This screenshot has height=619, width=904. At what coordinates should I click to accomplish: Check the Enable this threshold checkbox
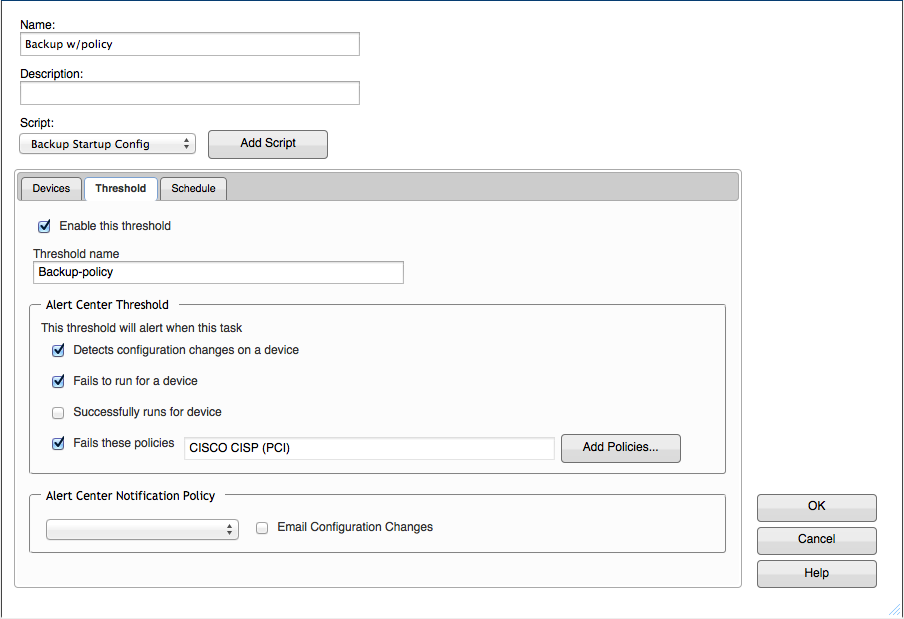point(44,227)
